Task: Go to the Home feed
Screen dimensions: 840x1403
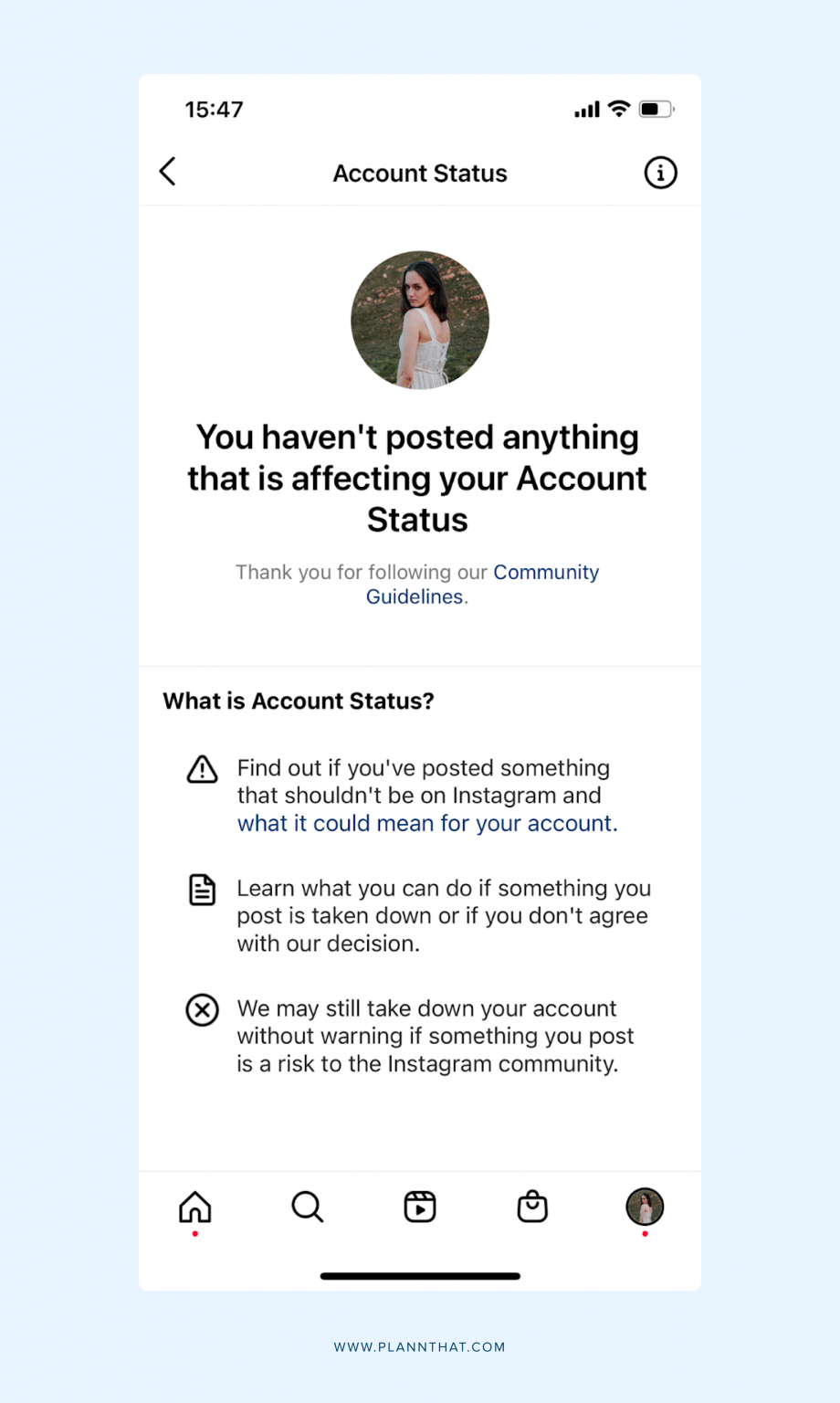Action: tap(194, 1208)
